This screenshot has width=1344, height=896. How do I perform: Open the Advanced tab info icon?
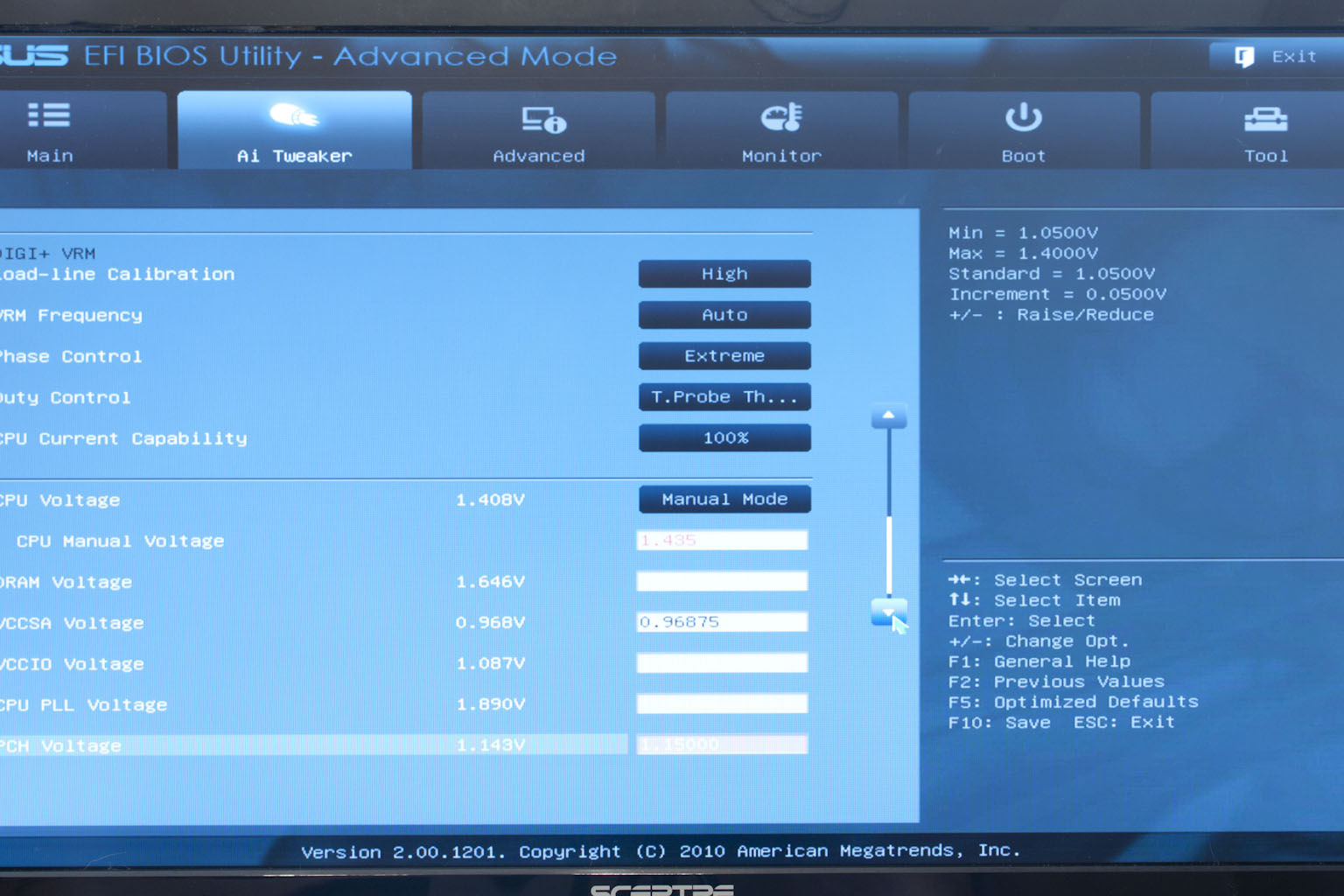544,119
